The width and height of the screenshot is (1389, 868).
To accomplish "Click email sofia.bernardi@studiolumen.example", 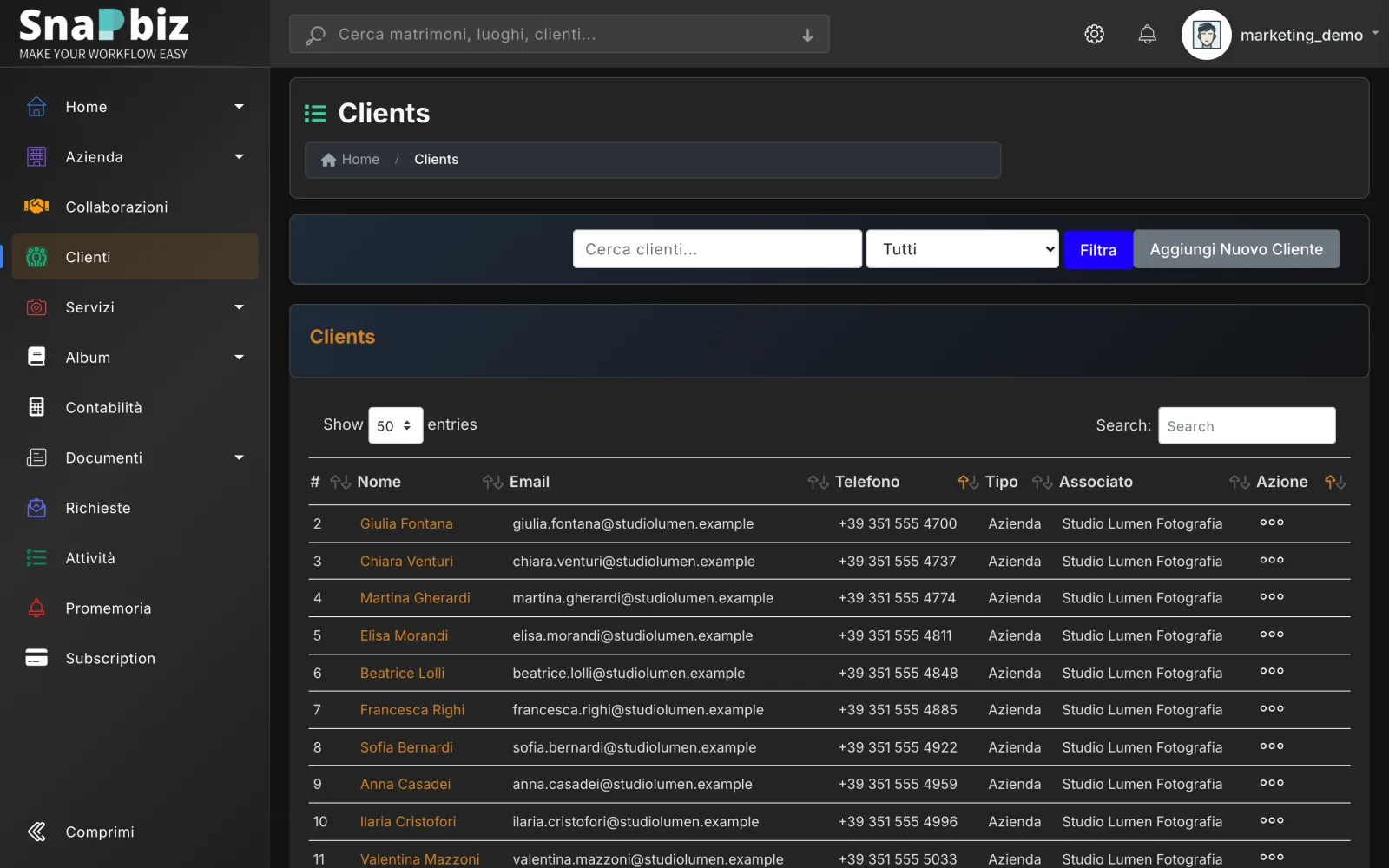I will (634, 747).
